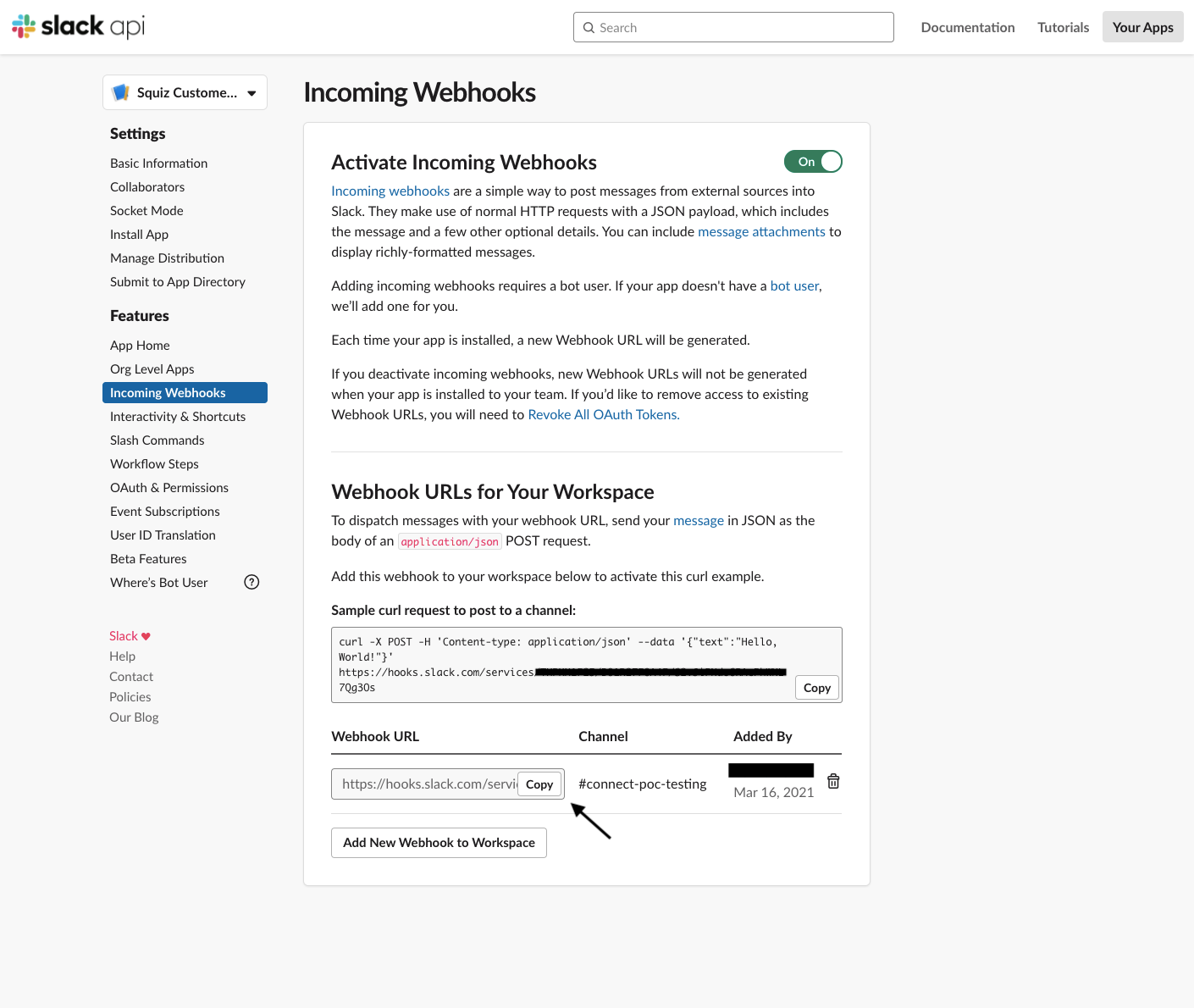This screenshot has height=1008, width=1194.
Task: Follow the message attachments link
Action: click(x=761, y=232)
